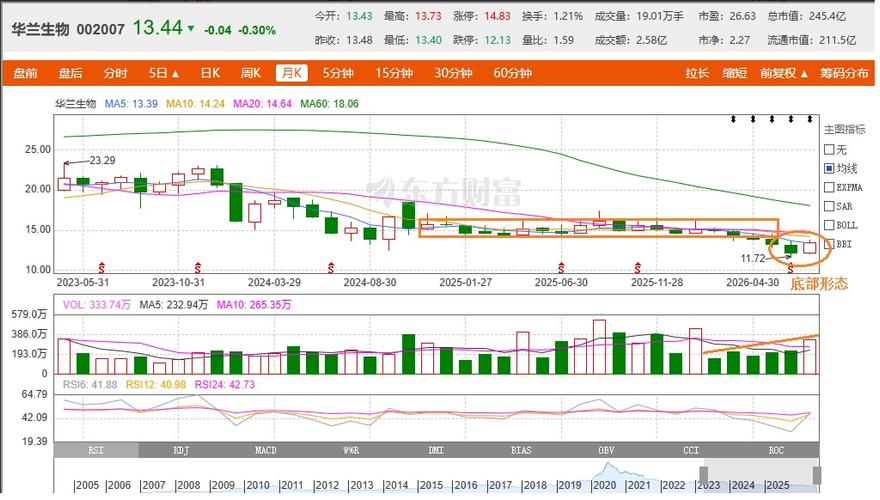Click the VOL: 333.74万 volume label
Screen dimensions: 880x500
97,305
